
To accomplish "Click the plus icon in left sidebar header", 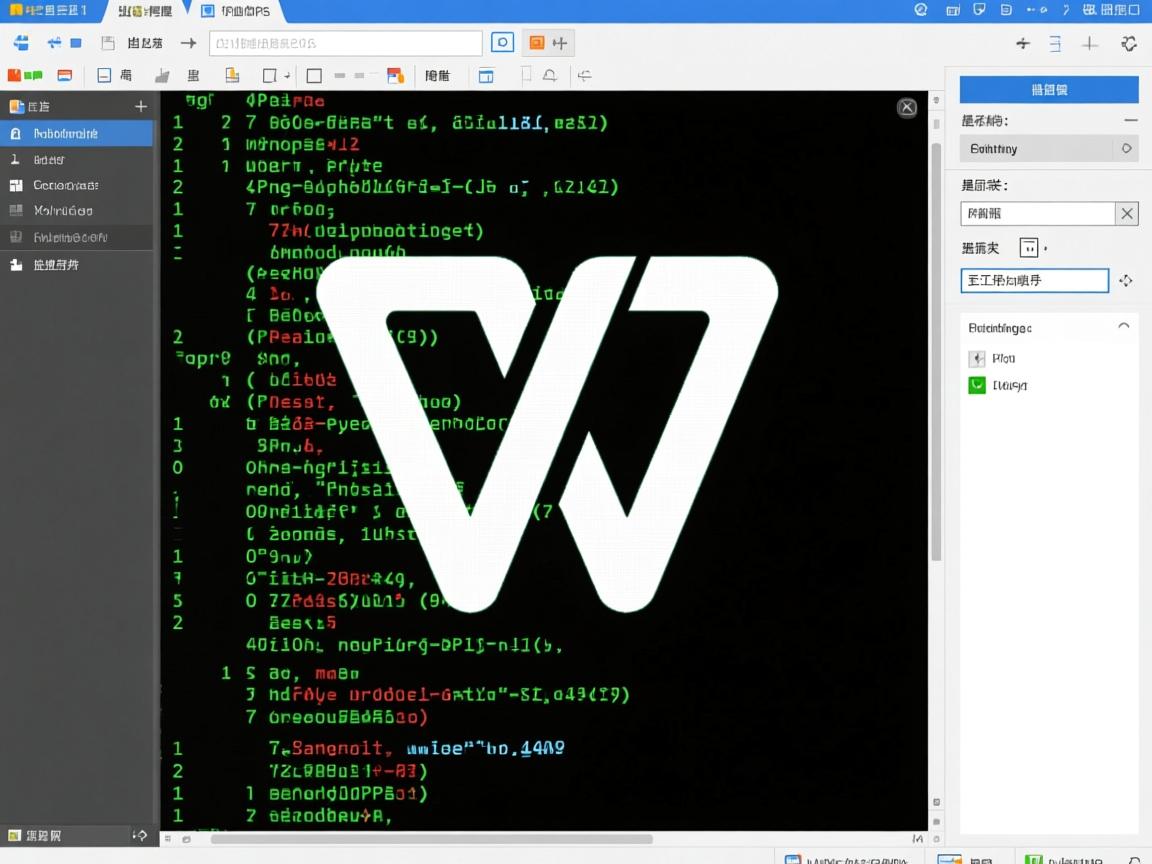I will [x=141, y=106].
